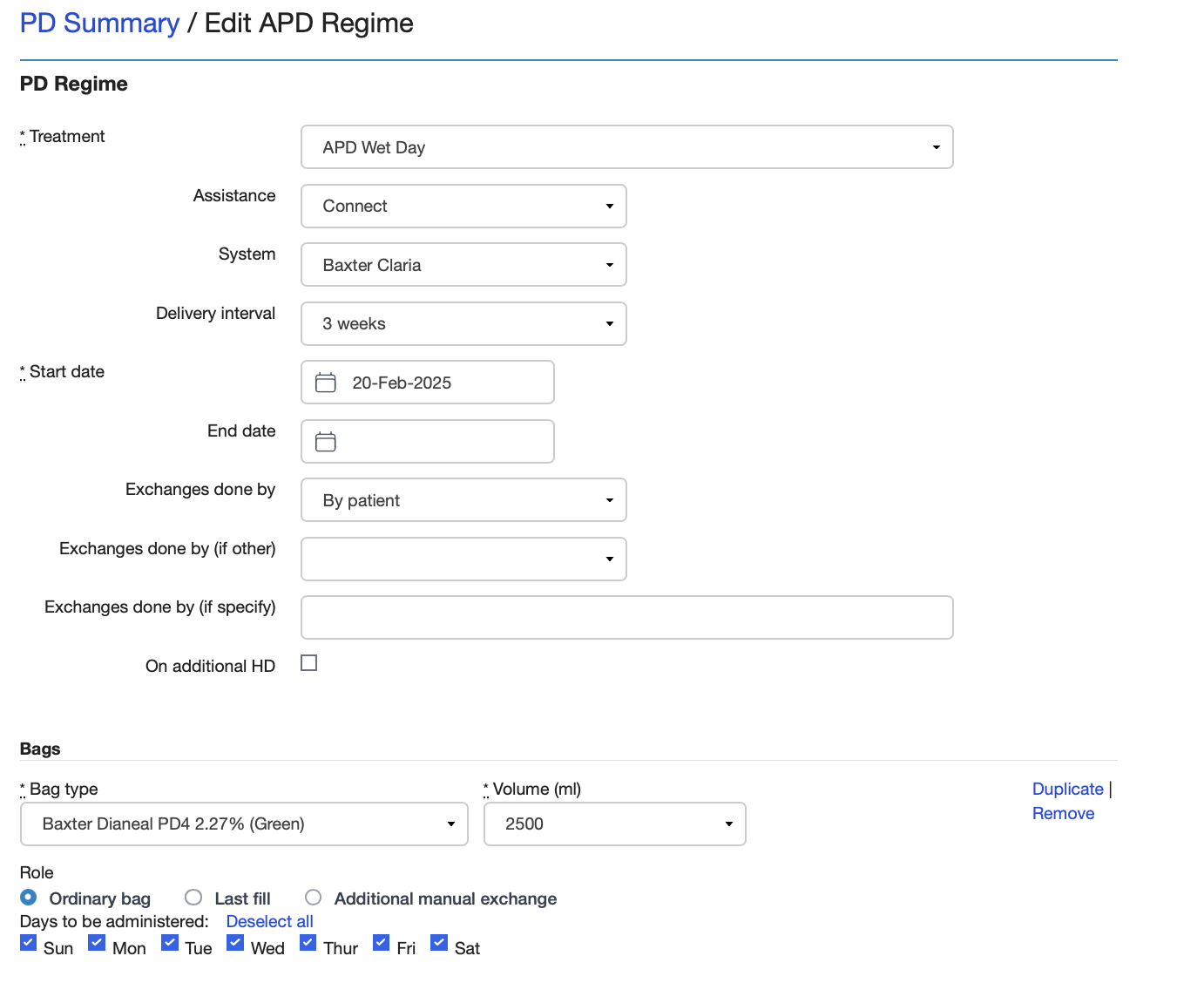Open the System dropdown showing Baxter Claria

tap(610, 264)
